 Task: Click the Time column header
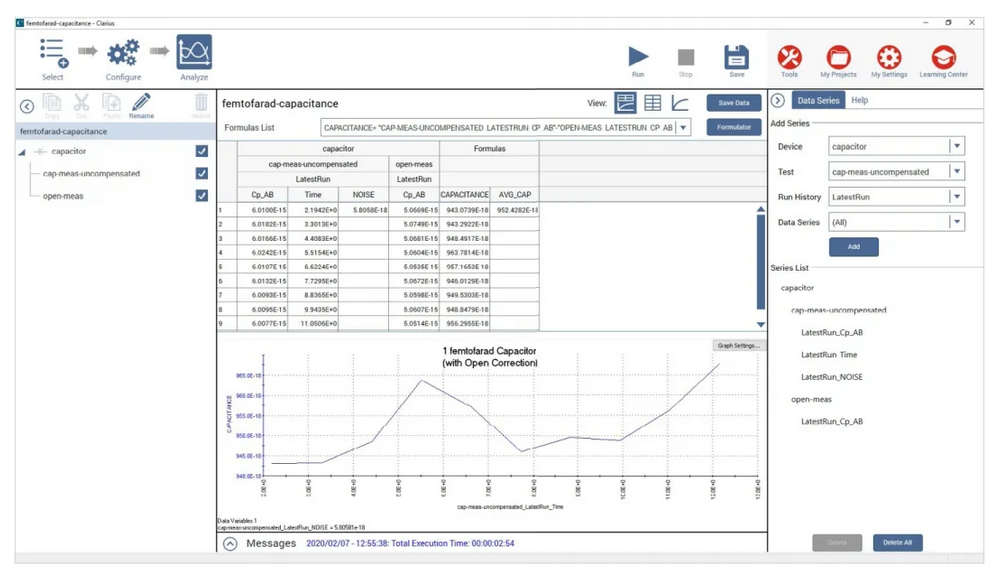[x=313, y=195]
